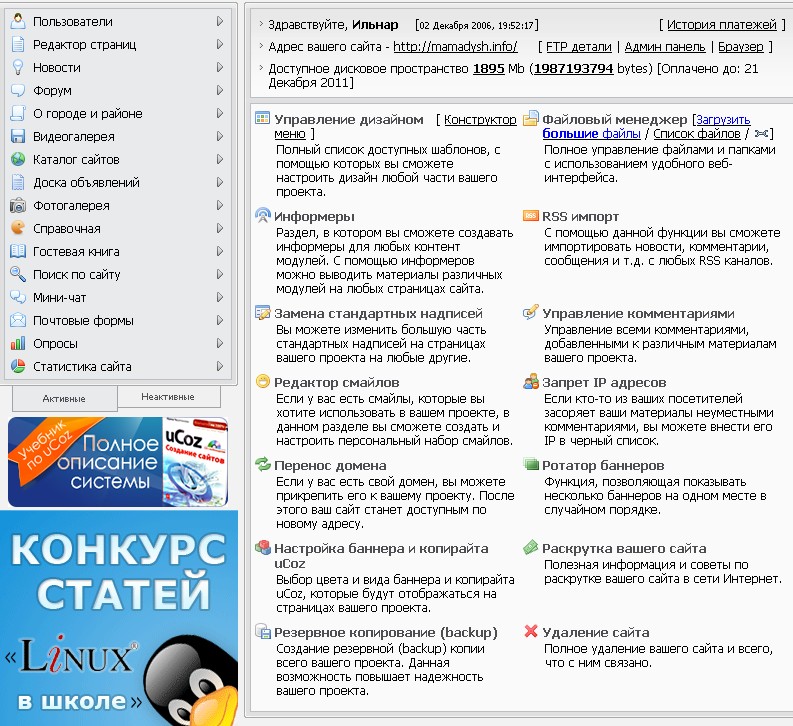This screenshot has height=726, width=793.
Task: Switch to the Неактивные tab
Action: (x=167, y=397)
